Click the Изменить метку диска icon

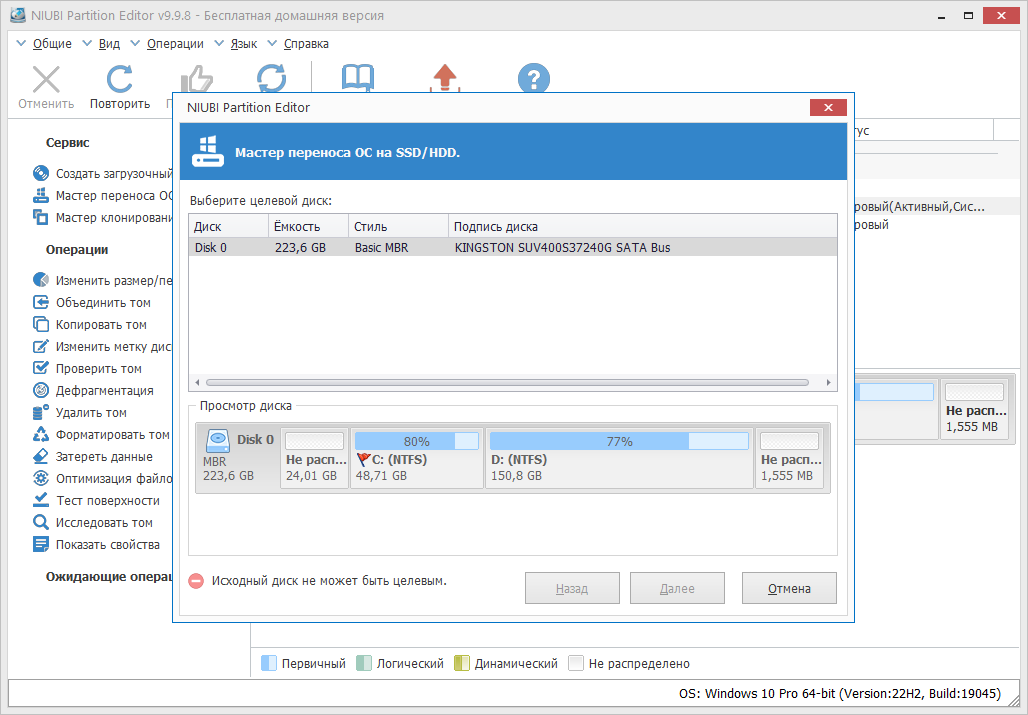41,346
